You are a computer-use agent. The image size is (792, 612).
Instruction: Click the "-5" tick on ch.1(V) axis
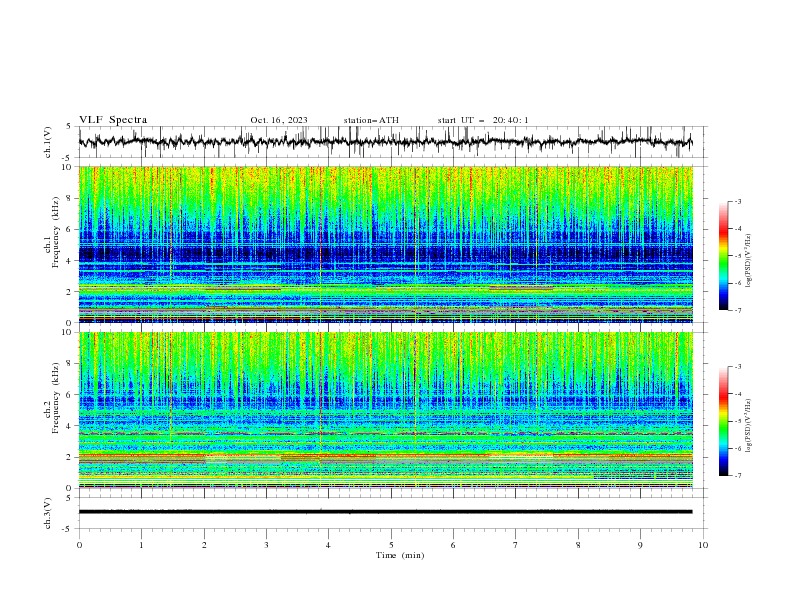click(68, 158)
